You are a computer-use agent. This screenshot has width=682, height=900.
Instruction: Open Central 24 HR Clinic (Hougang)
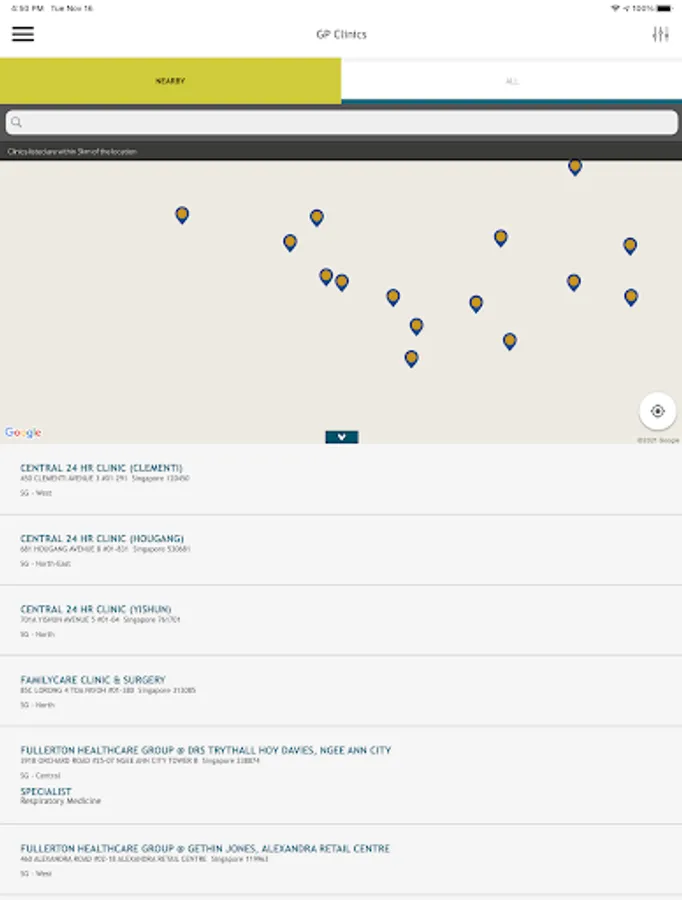click(341, 550)
